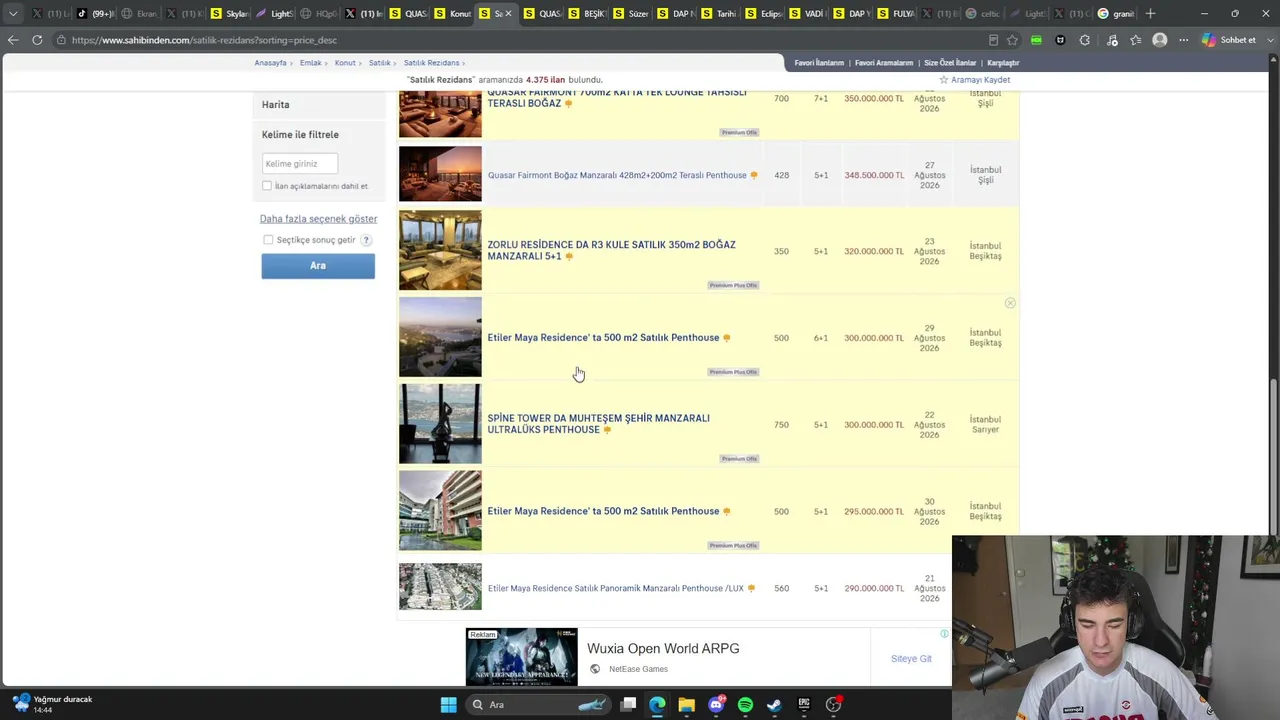
Task: Go to Satılık Rezidans in the breadcrumb
Action: pyautogui.click(x=431, y=63)
